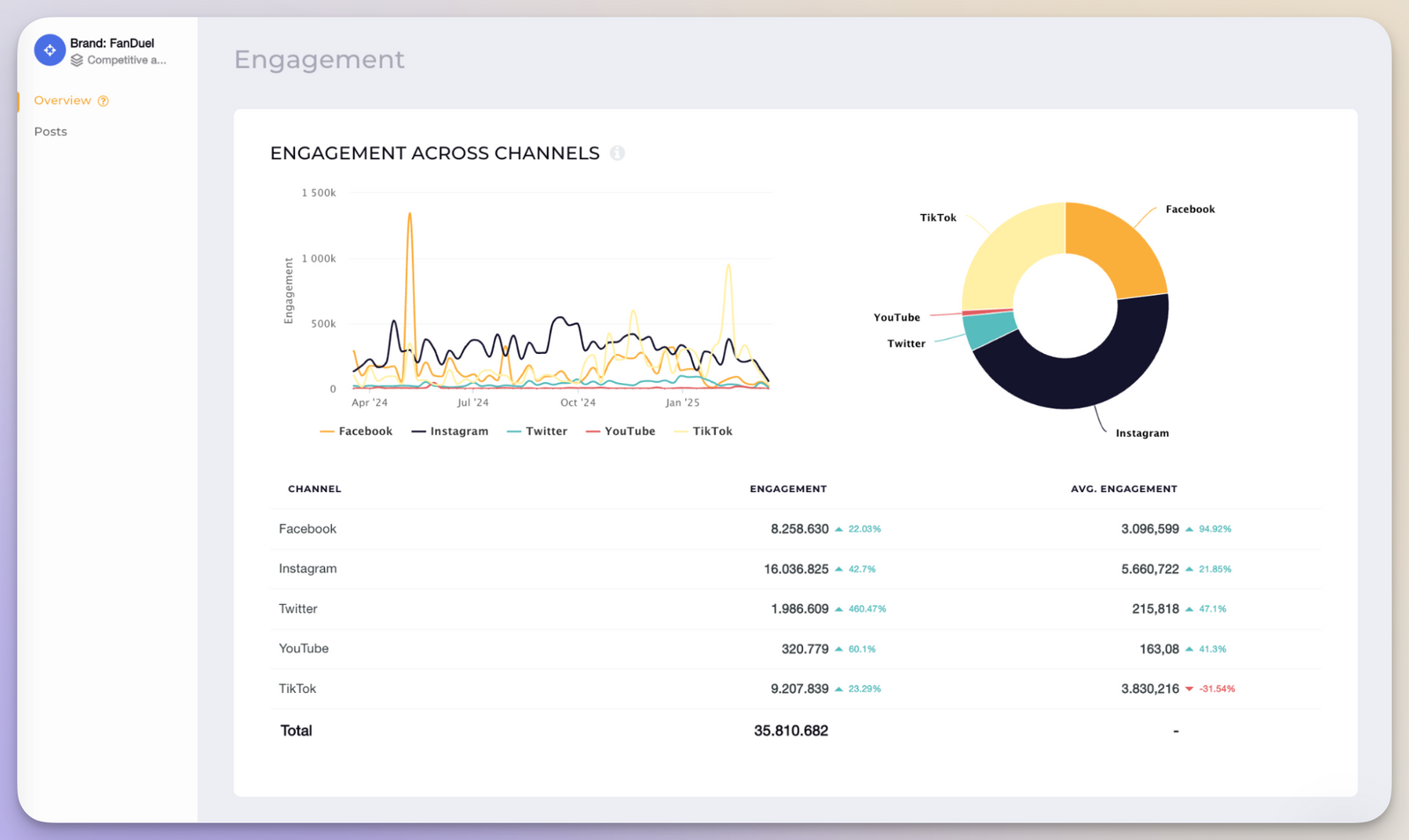This screenshot has width=1409, height=840.
Task: Click the green increase arrow next to Twitter's 460.47%
Action: [837, 608]
